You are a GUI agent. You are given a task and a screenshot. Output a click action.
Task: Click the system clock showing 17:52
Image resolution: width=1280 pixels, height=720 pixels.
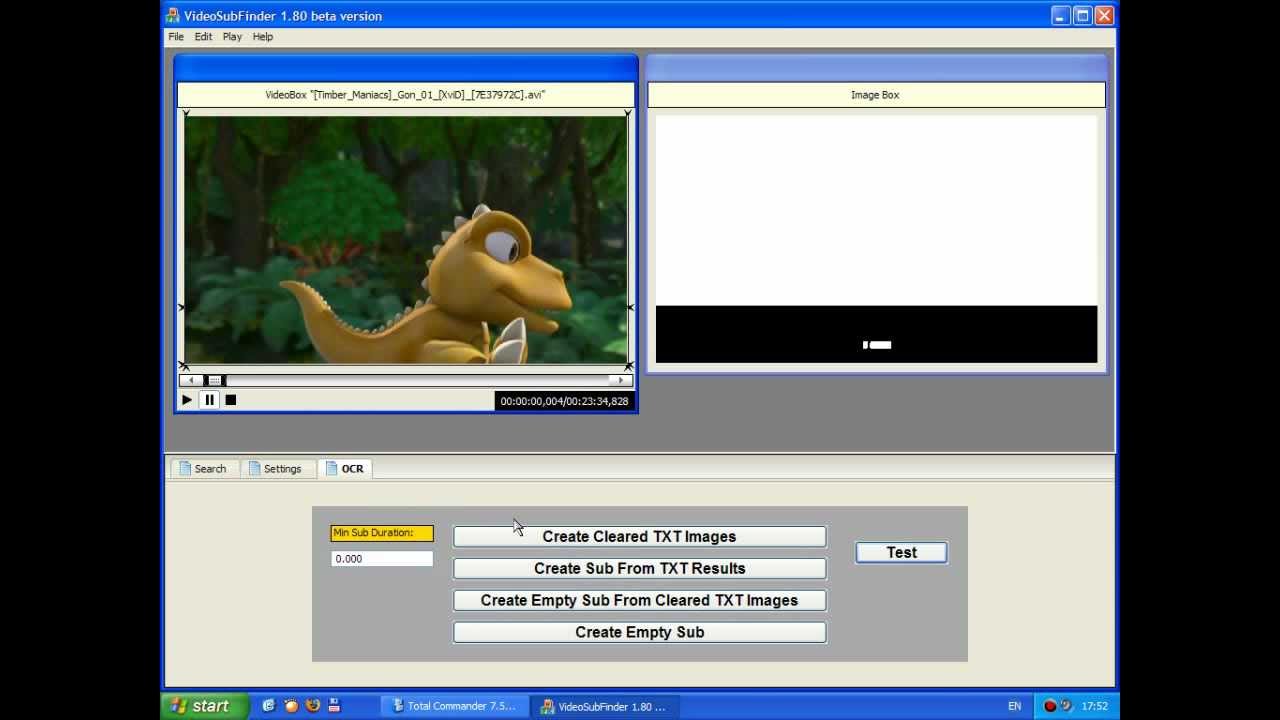click(1095, 706)
